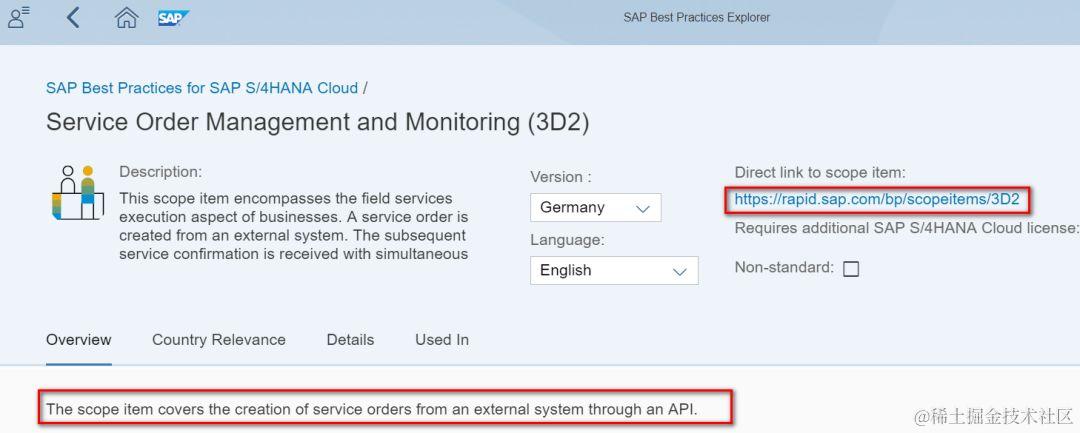Open the user profile menu icon
Screen dimensions: 1080x433
19,17
